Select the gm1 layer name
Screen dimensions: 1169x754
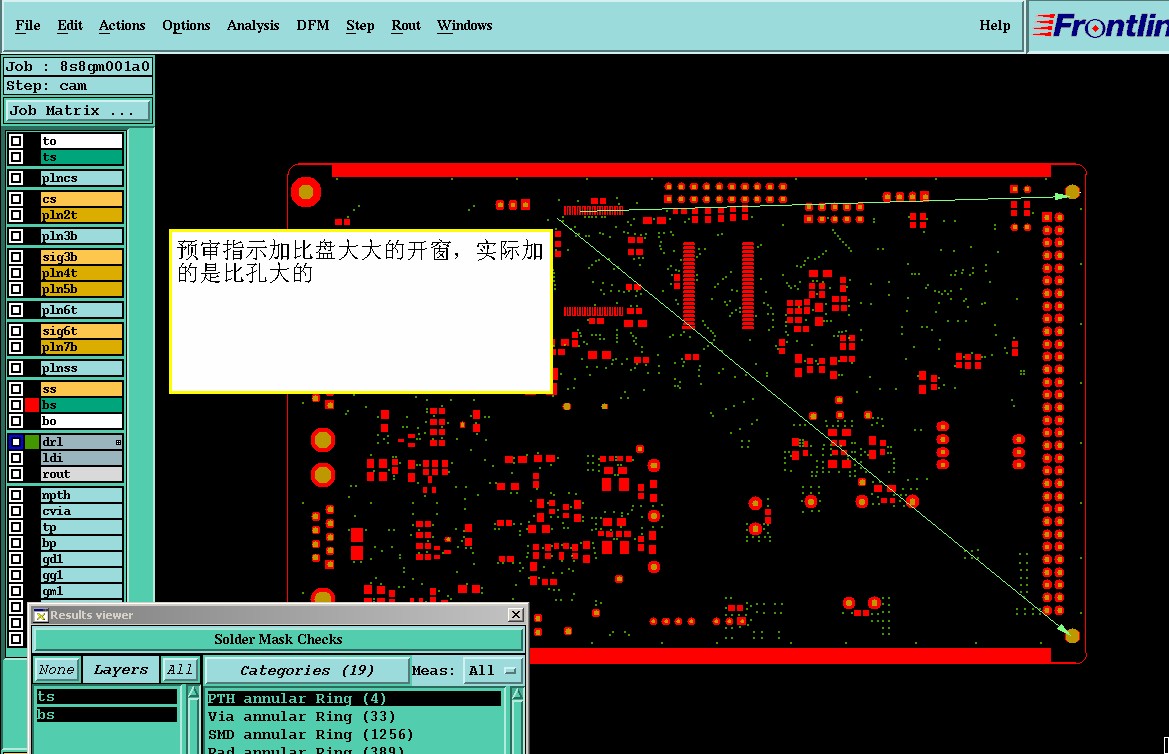coord(81,591)
